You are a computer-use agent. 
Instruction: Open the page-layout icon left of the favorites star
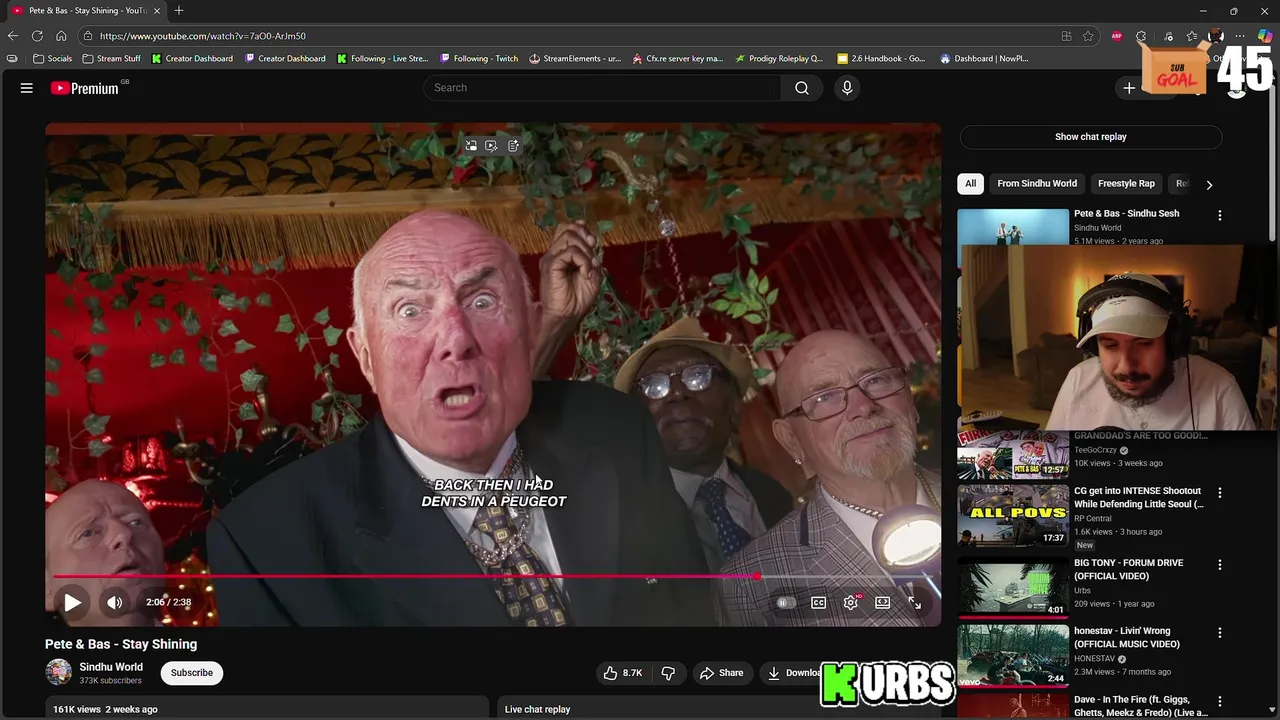[1066, 36]
